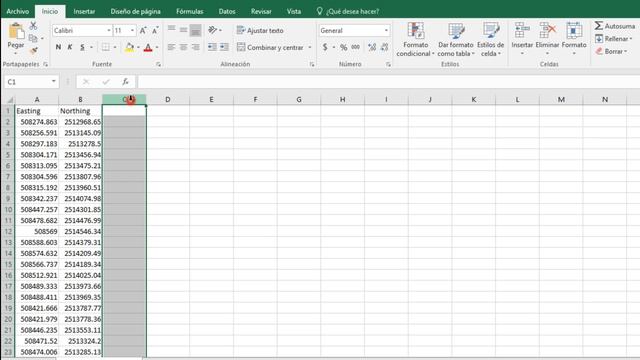
Task: Click the Select All corner triangle
Action: [9, 100]
